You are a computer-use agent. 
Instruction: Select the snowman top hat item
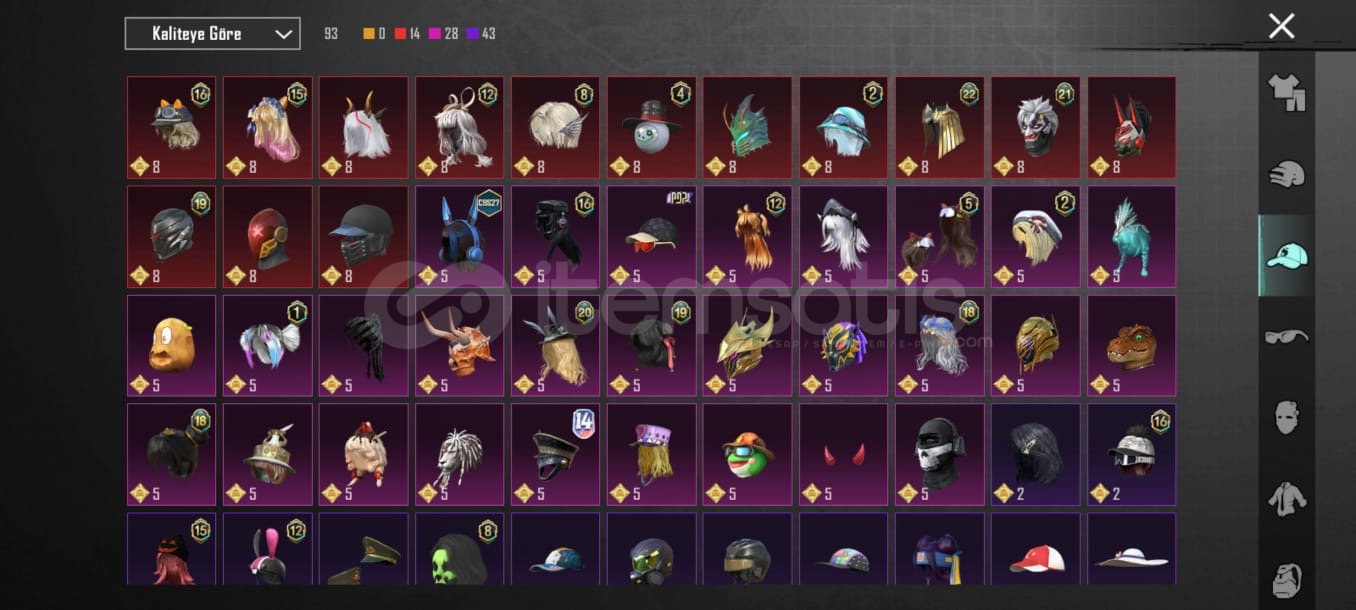(652, 127)
